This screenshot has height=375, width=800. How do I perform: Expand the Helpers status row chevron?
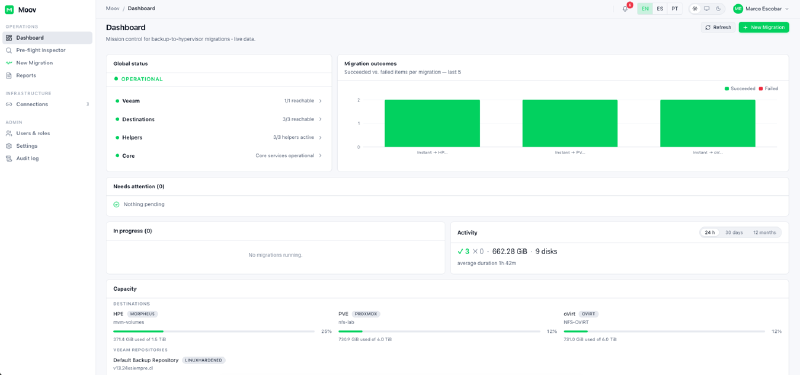(320, 138)
